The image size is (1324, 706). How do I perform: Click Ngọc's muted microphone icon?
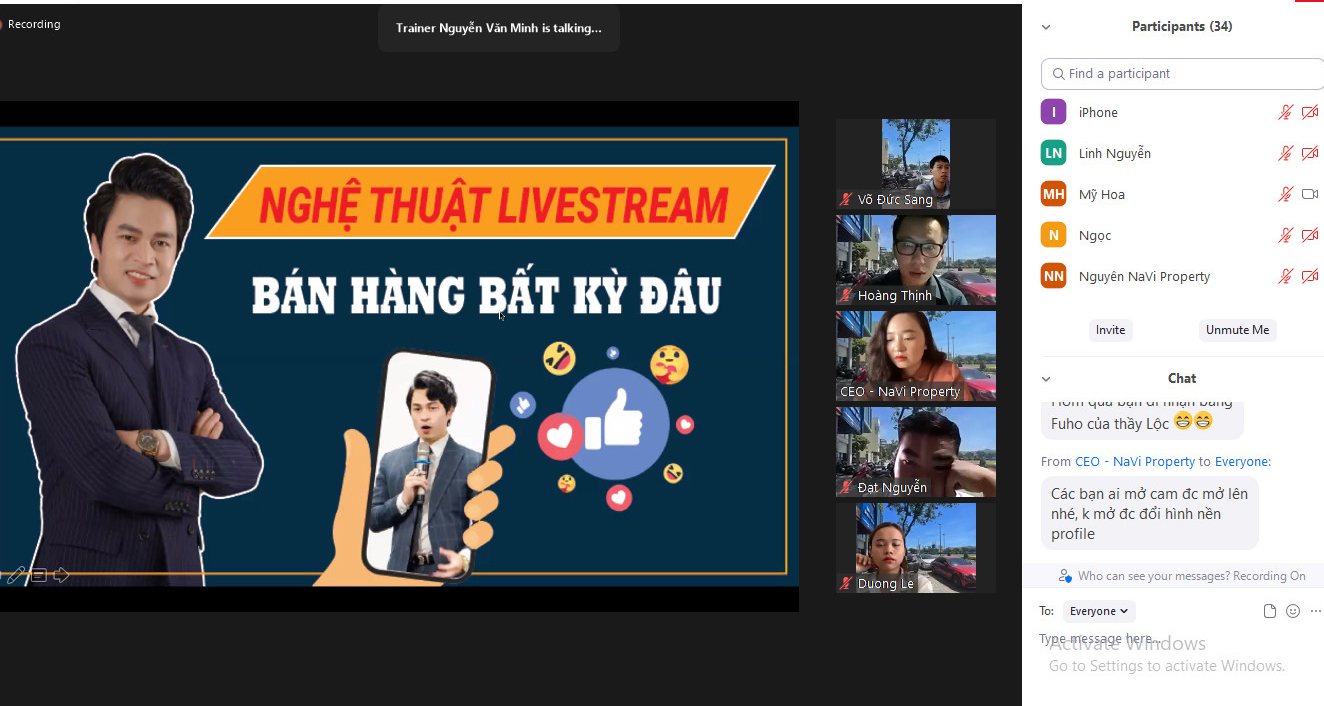1286,235
